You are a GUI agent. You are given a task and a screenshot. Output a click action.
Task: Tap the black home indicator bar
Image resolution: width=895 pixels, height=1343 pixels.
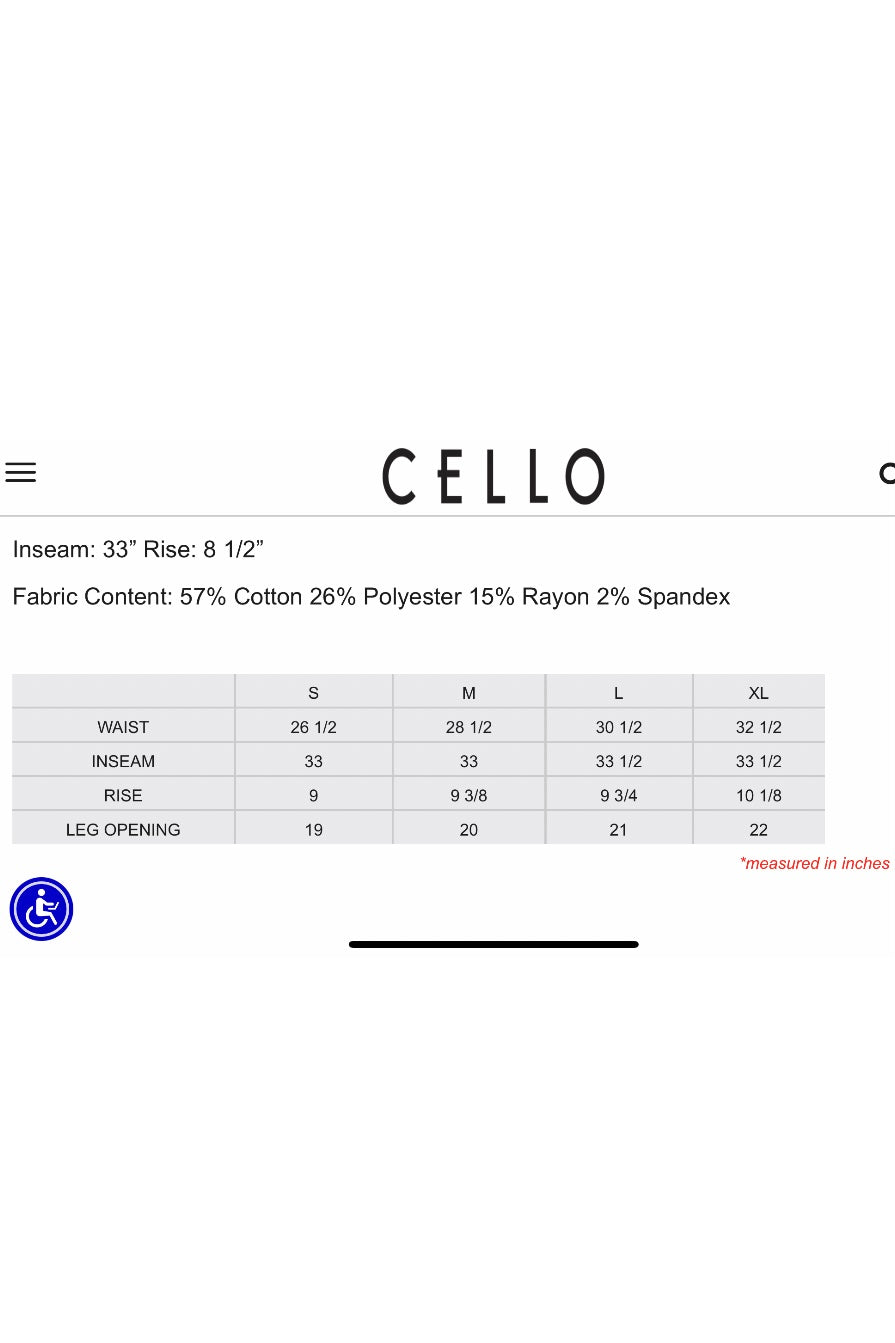click(x=493, y=944)
